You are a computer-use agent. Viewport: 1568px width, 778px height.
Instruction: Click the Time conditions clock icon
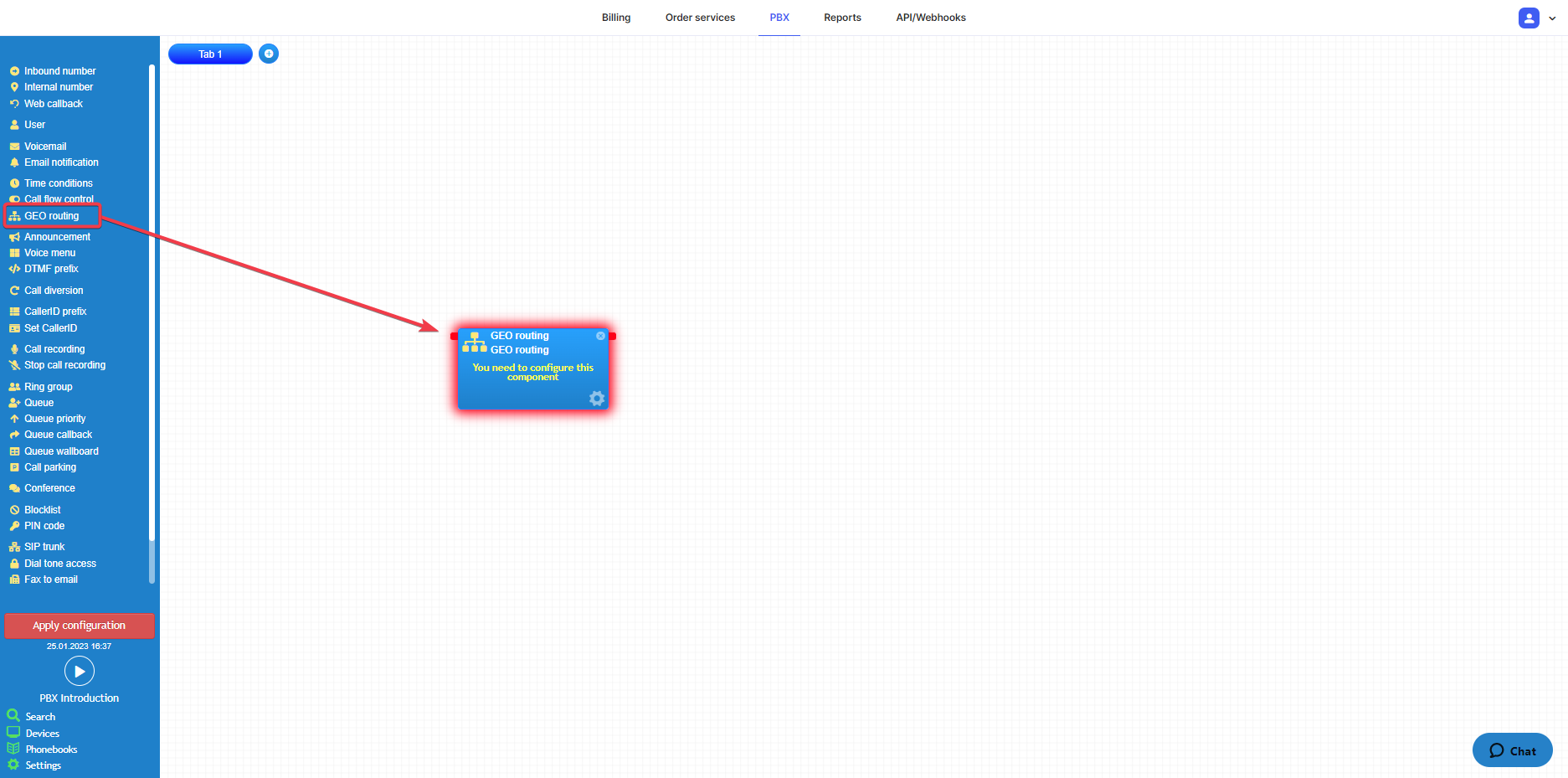pos(14,183)
